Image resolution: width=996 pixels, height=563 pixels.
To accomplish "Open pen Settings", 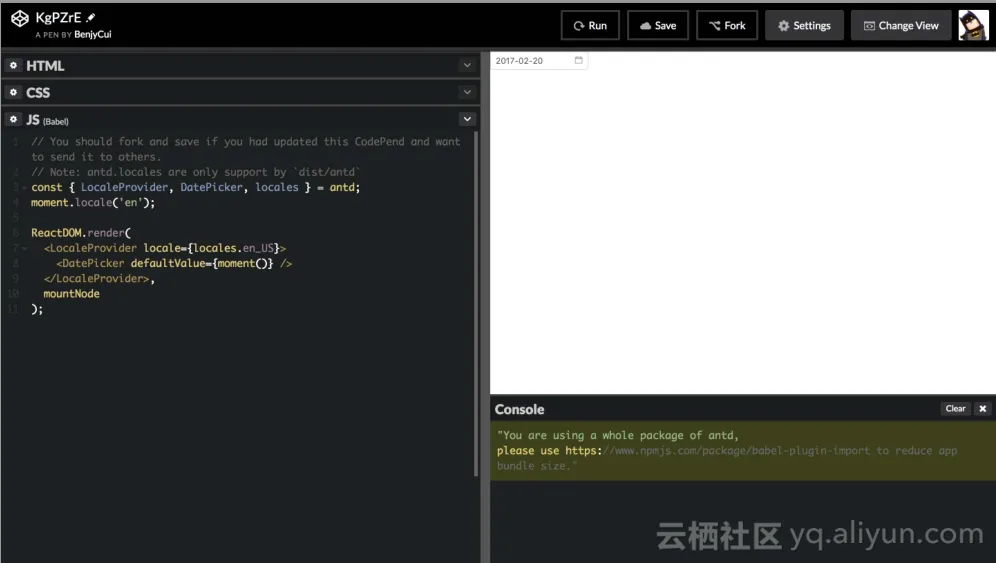I will tap(804, 26).
